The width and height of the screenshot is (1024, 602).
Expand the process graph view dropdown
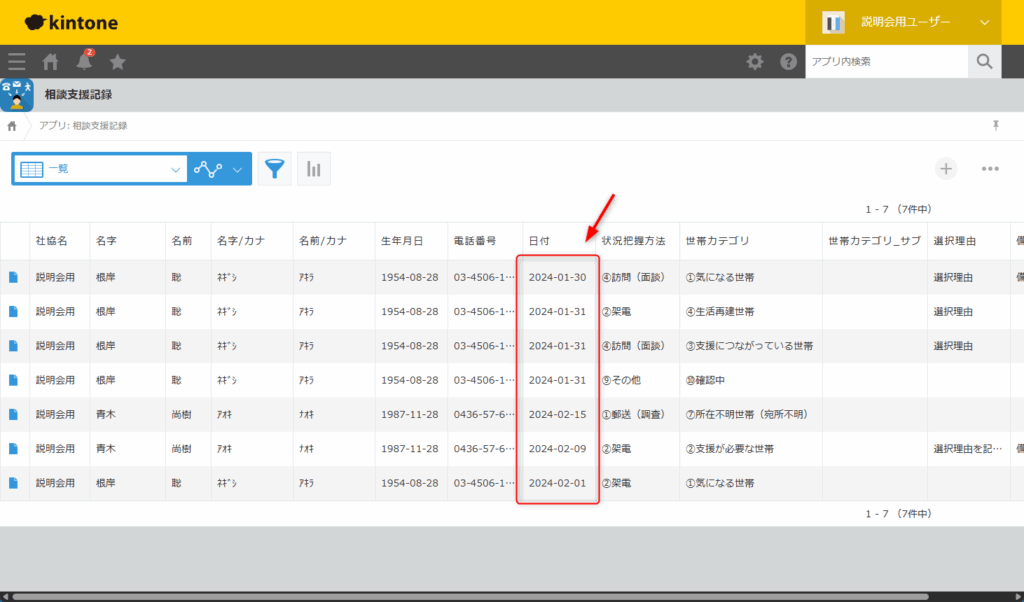(219, 169)
